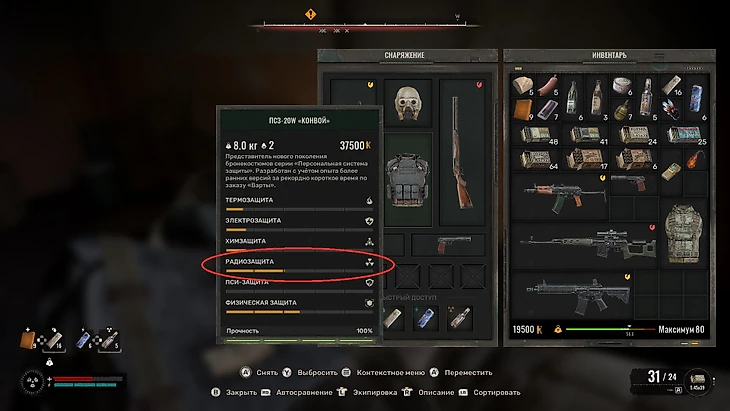Select the bread loaf in inventory
This screenshot has width=730, height=411.
(x=523, y=86)
